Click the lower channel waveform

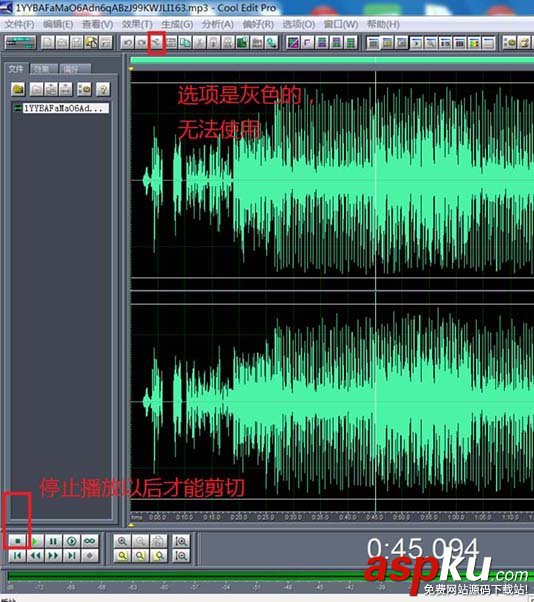click(x=332, y=402)
